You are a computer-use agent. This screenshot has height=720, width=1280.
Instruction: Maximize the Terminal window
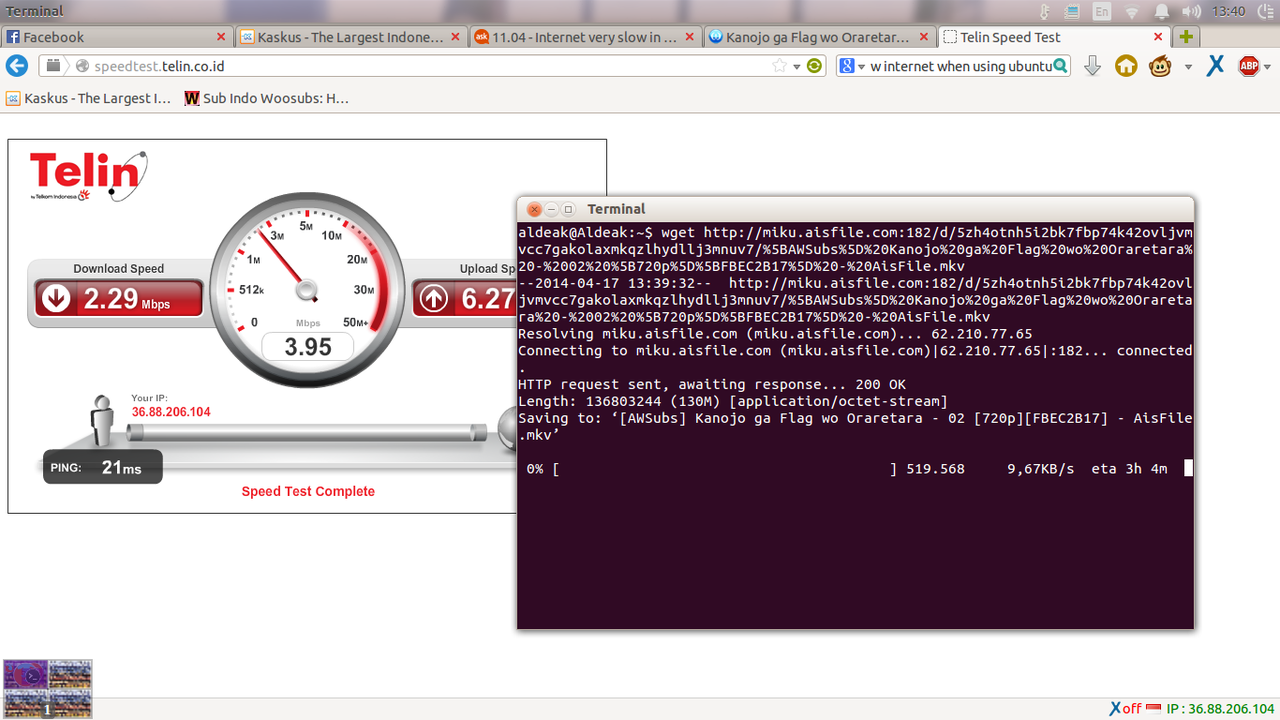pyautogui.click(x=568, y=209)
